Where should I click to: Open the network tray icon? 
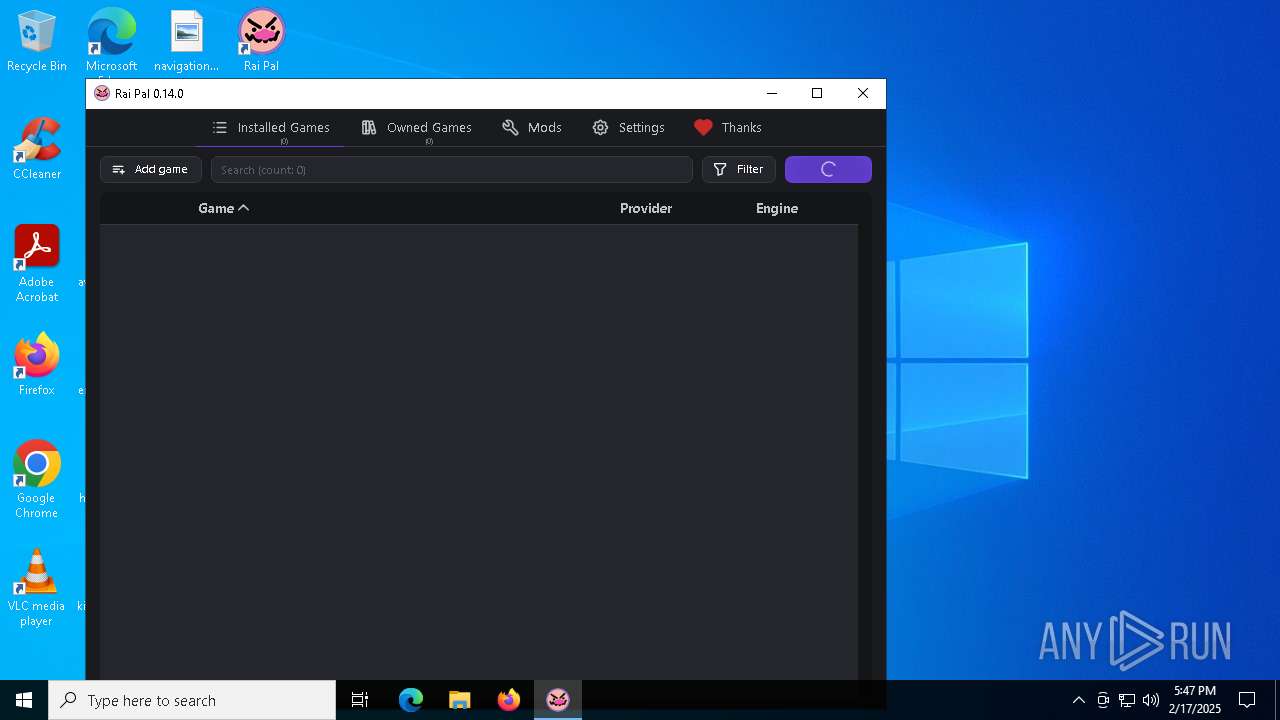(1127, 700)
